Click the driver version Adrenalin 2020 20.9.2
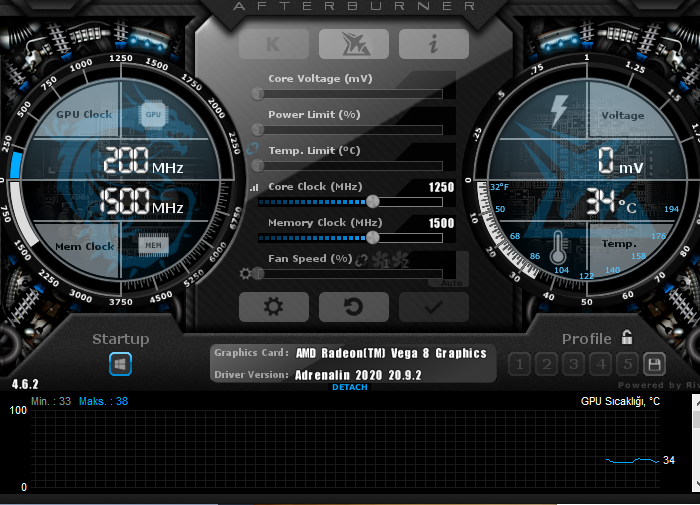The height and width of the screenshot is (505, 700). point(358,375)
